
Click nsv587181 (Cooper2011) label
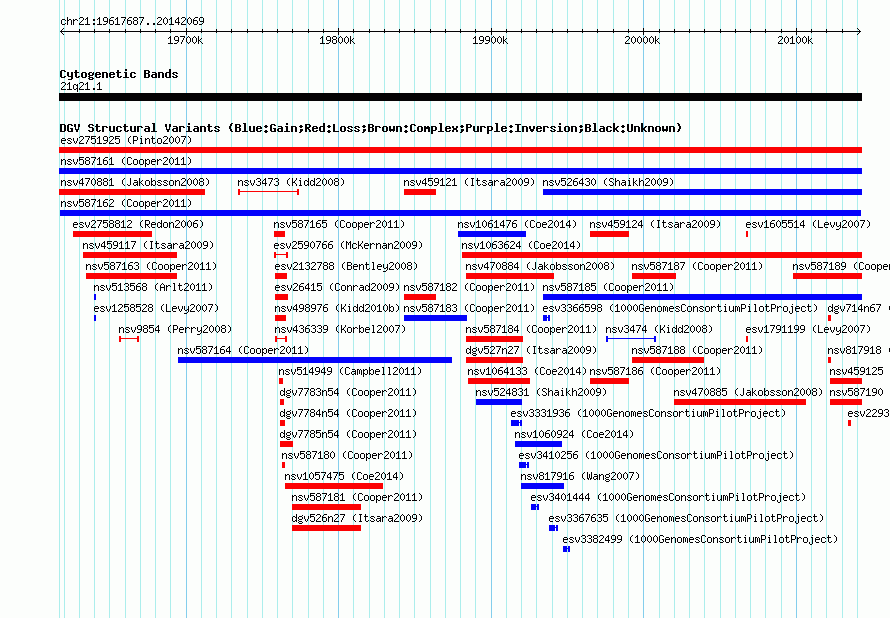tap(357, 497)
